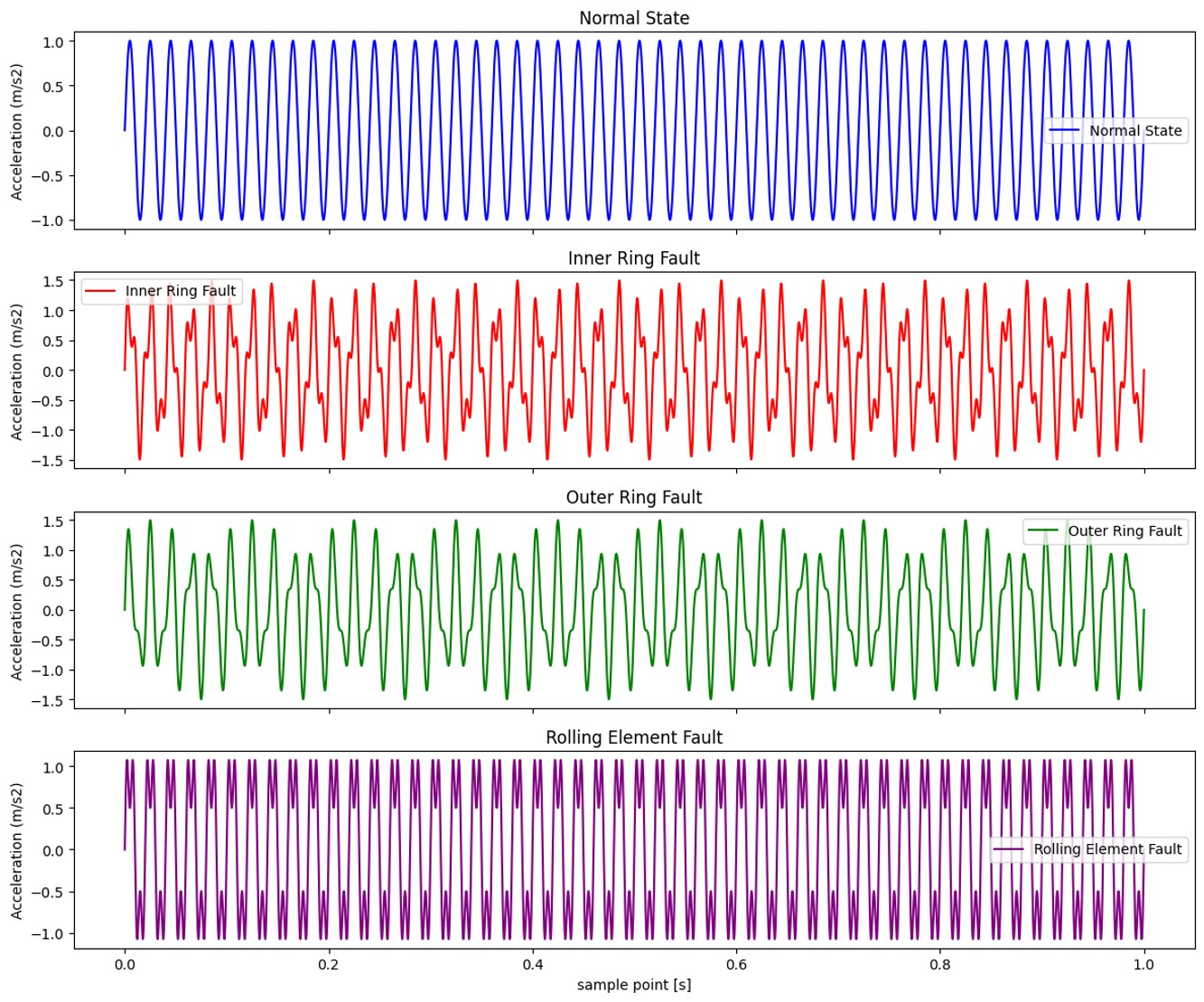Select the Normal State legend text
The width and height of the screenshot is (1204, 1002).
pyautogui.click(x=1134, y=131)
